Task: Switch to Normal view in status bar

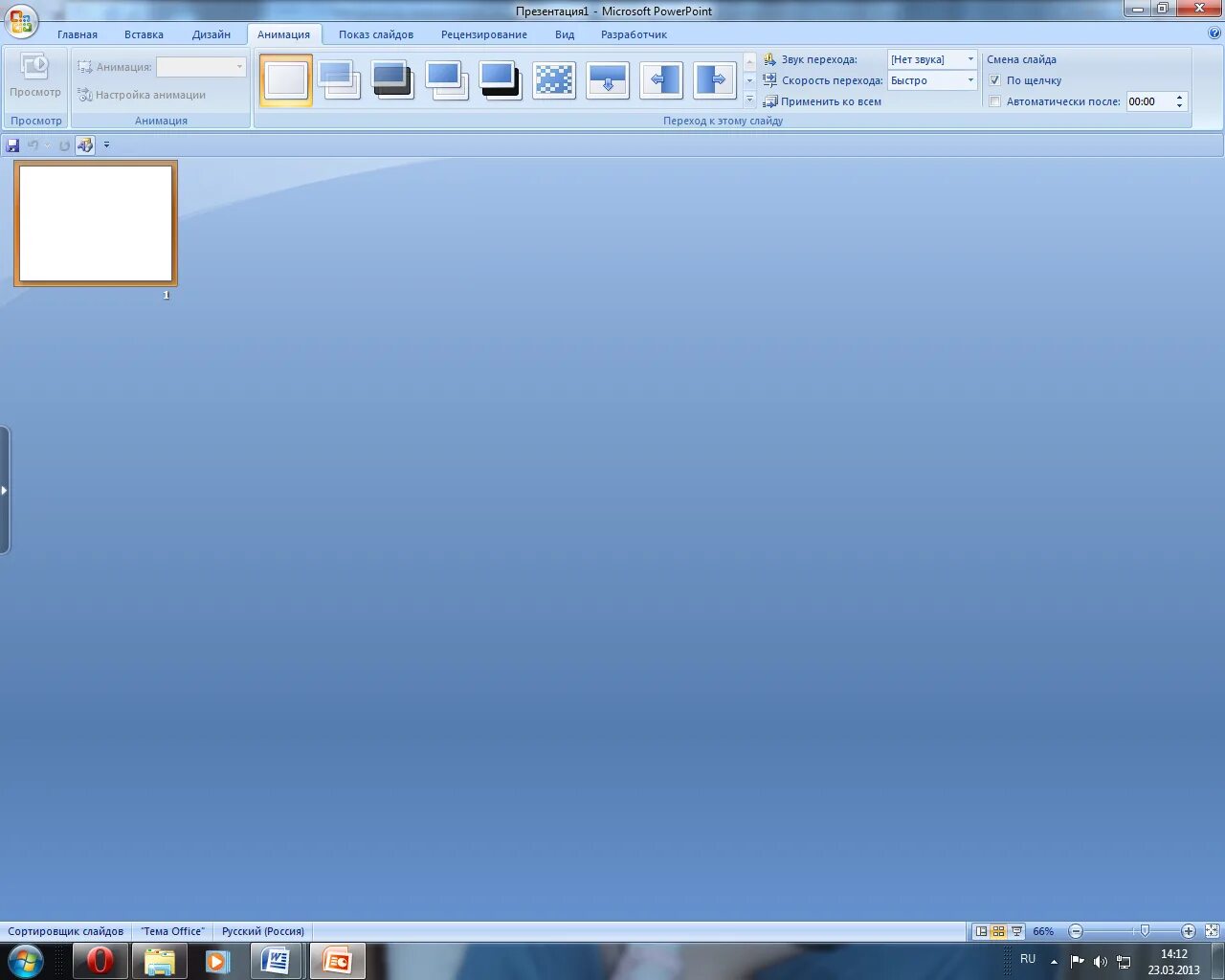Action: pyautogui.click(x=981, y=931)
